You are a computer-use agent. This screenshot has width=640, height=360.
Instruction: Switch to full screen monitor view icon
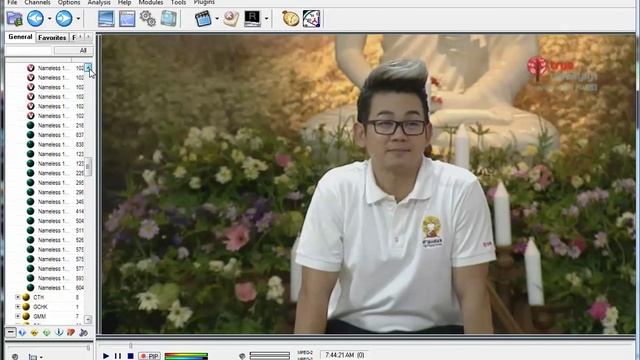click(106, 19)
